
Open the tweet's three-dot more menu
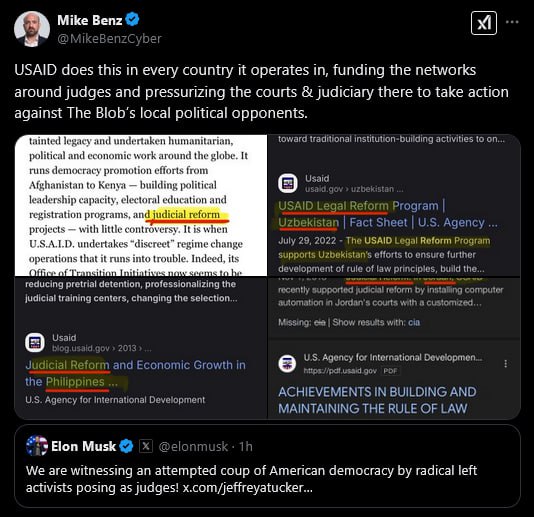tap(512, 22)
